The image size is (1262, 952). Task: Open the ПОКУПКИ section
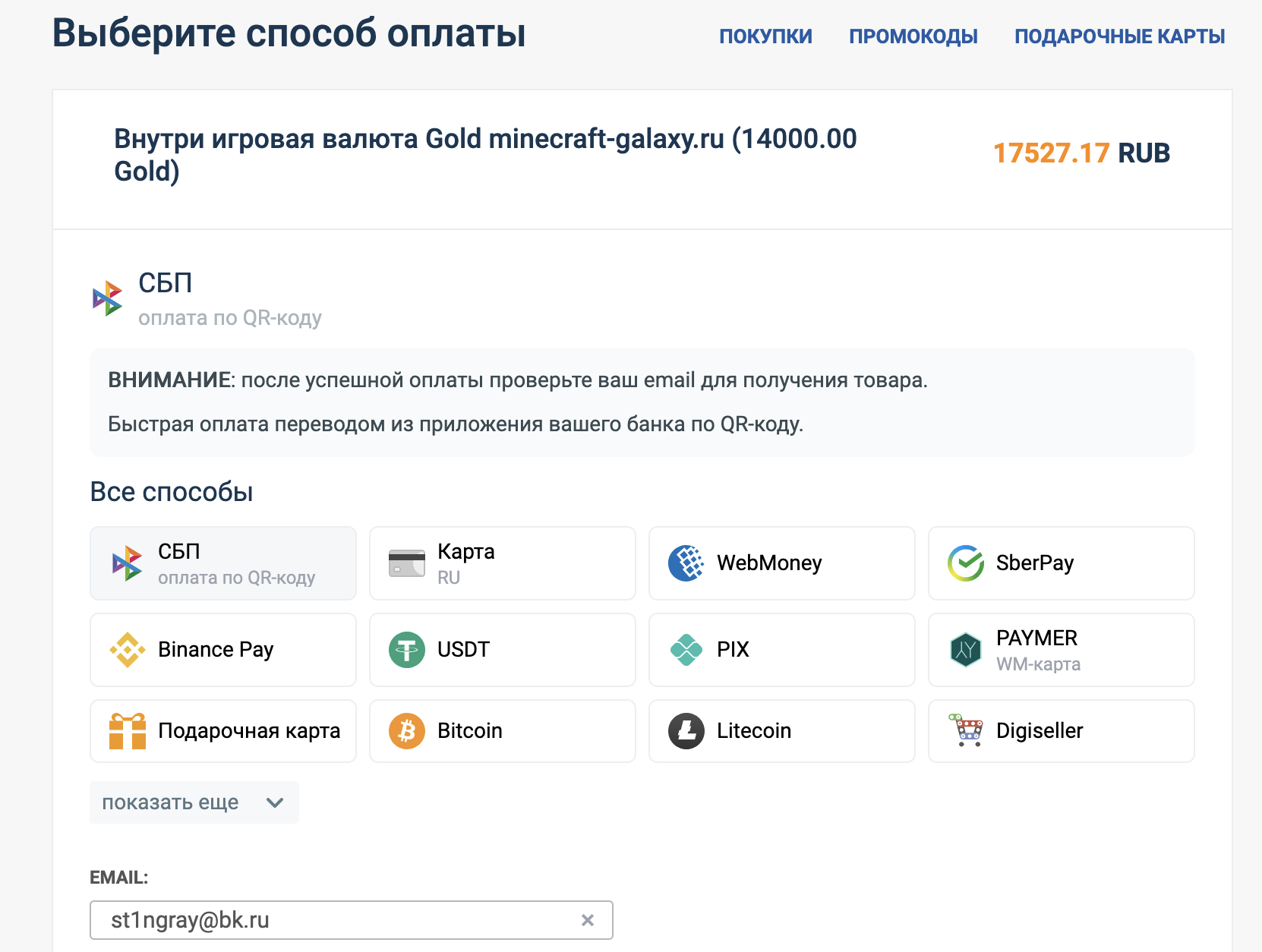[765, 36]
